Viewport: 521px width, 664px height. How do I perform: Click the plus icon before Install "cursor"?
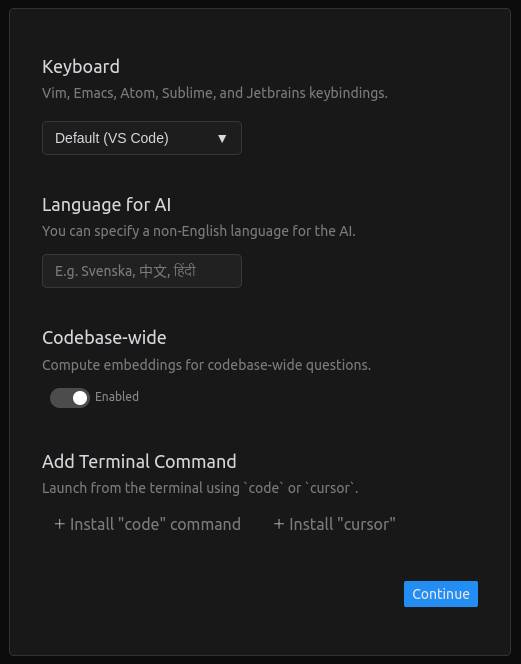pyautogui.click(x=279, y=524)
